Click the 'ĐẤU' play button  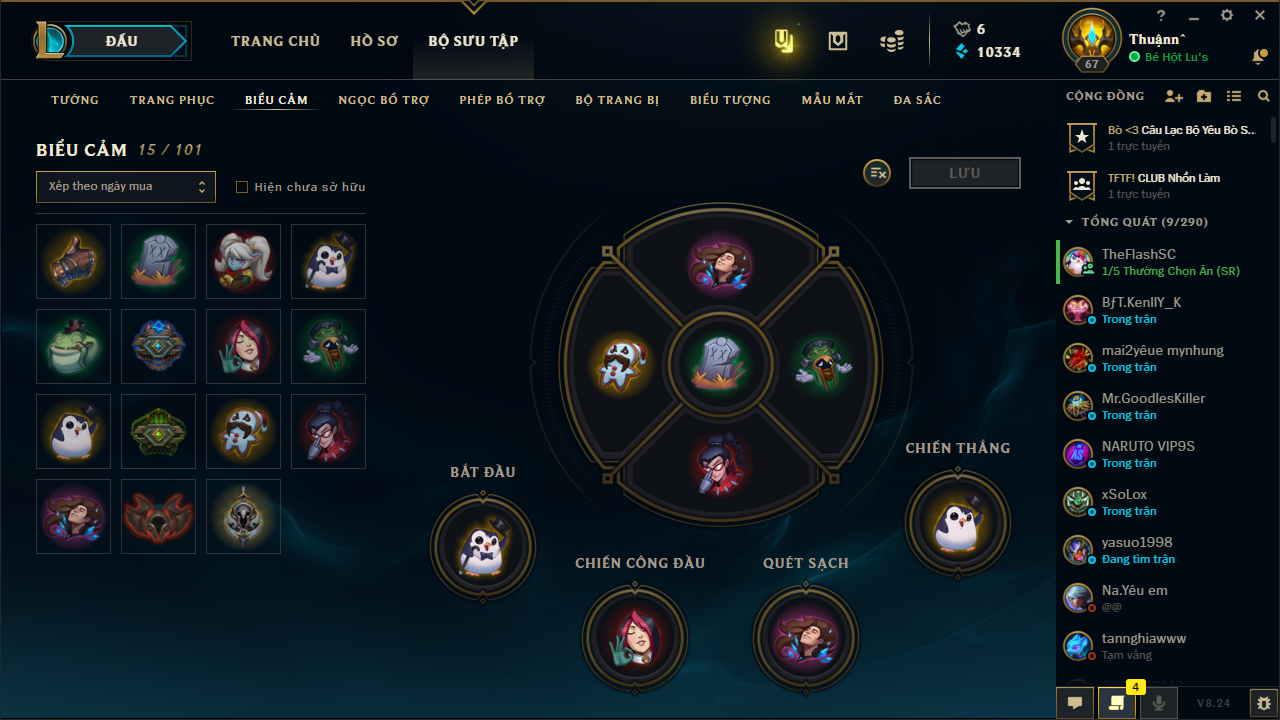(122, 41)
